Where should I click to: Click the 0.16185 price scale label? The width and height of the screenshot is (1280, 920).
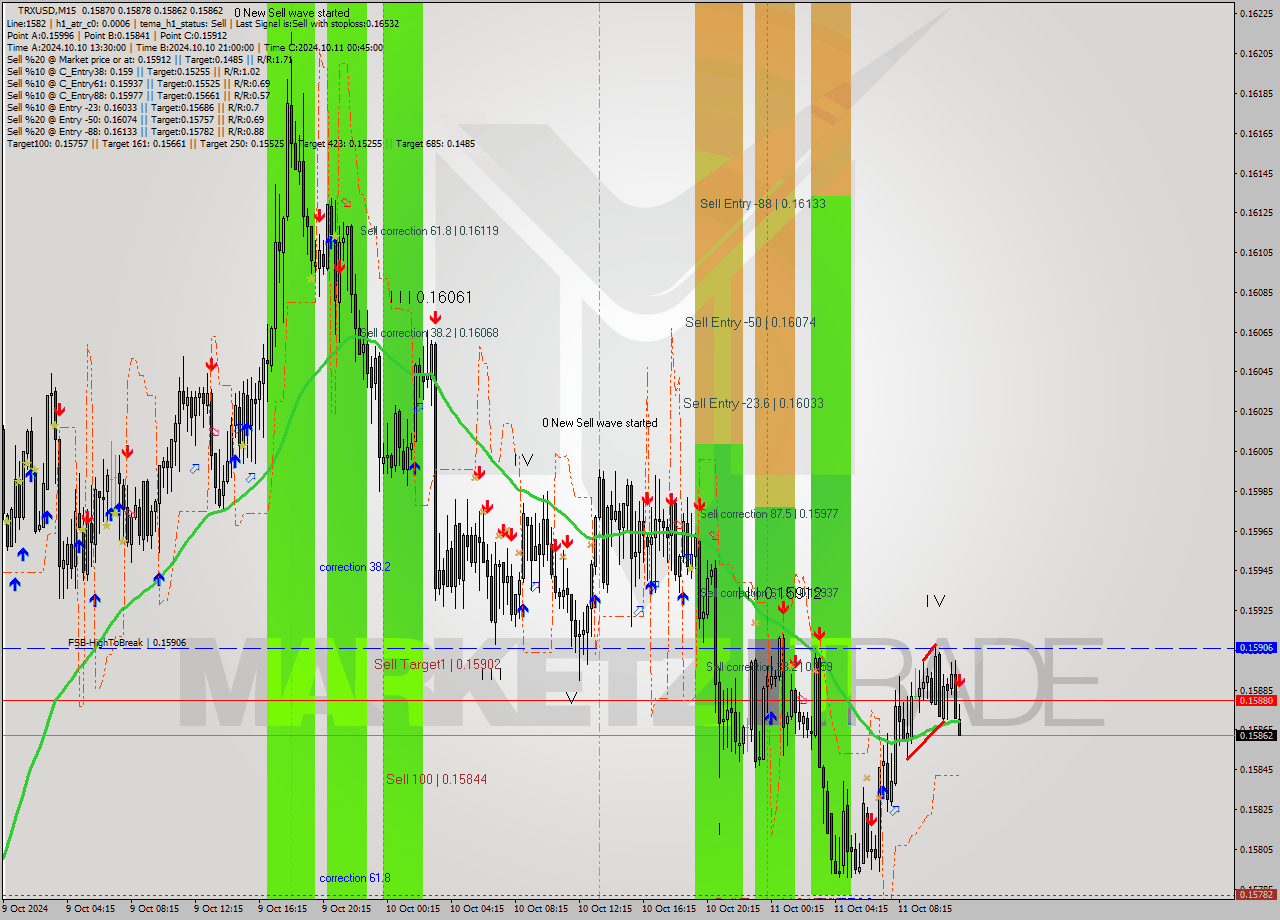pos(1257,93)
